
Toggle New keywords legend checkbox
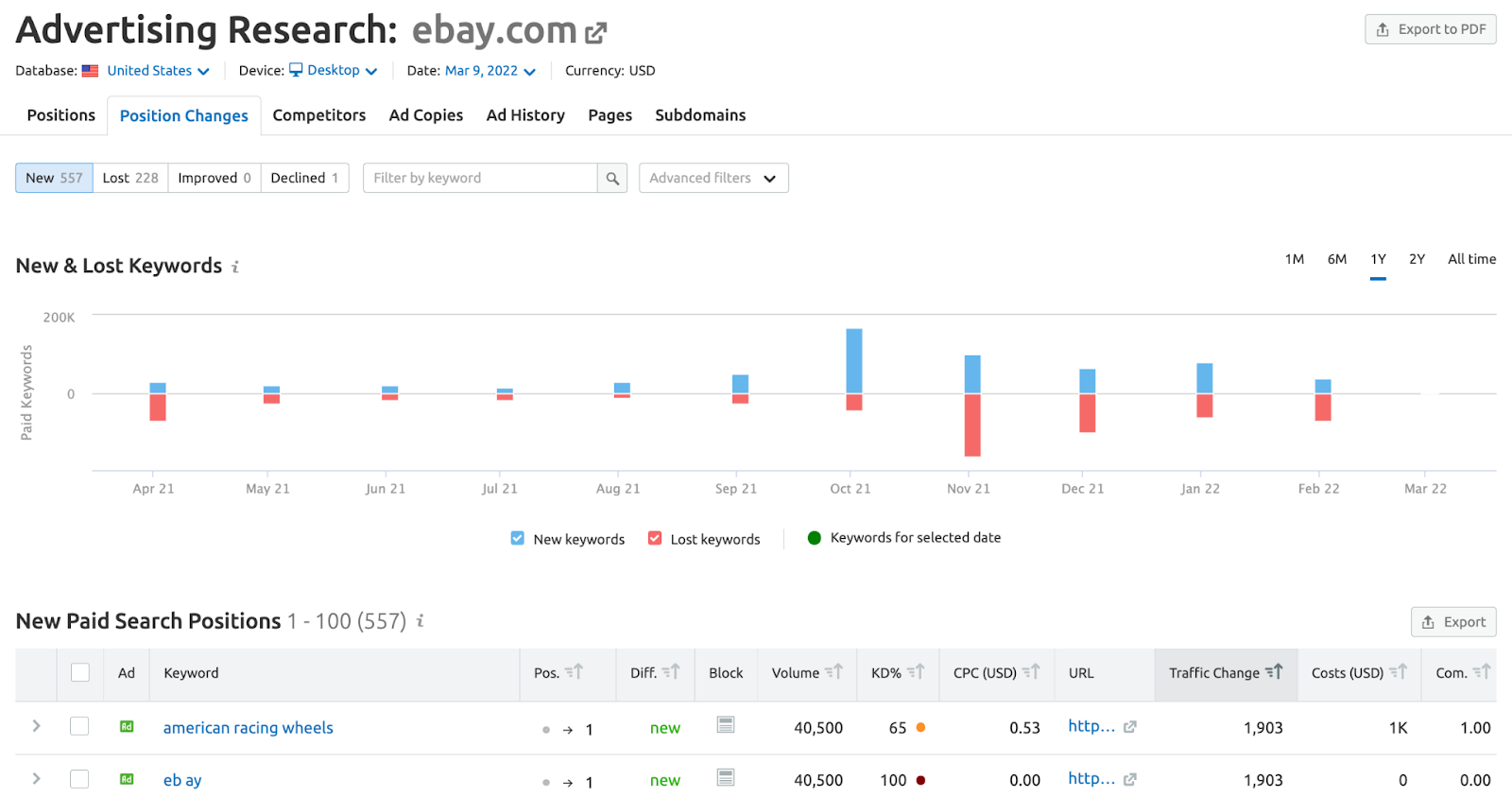[x=518, y=538]
